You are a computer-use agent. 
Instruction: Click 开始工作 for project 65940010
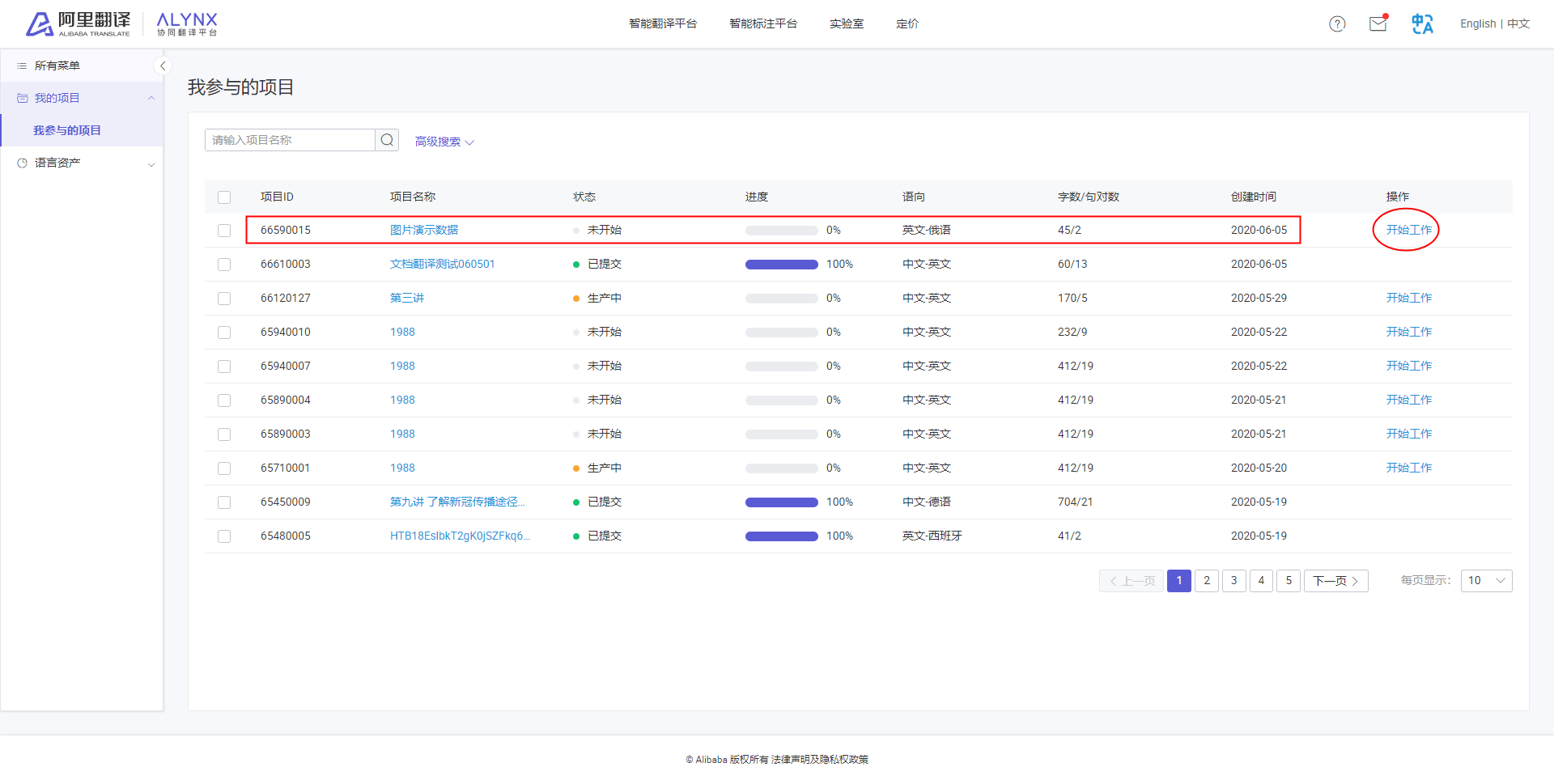[1409, 332]
